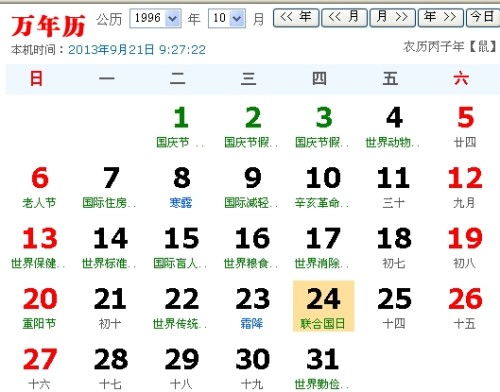Select October 17 世界消除 day
This screenshot has height=392, width=500.
point(323,248)
